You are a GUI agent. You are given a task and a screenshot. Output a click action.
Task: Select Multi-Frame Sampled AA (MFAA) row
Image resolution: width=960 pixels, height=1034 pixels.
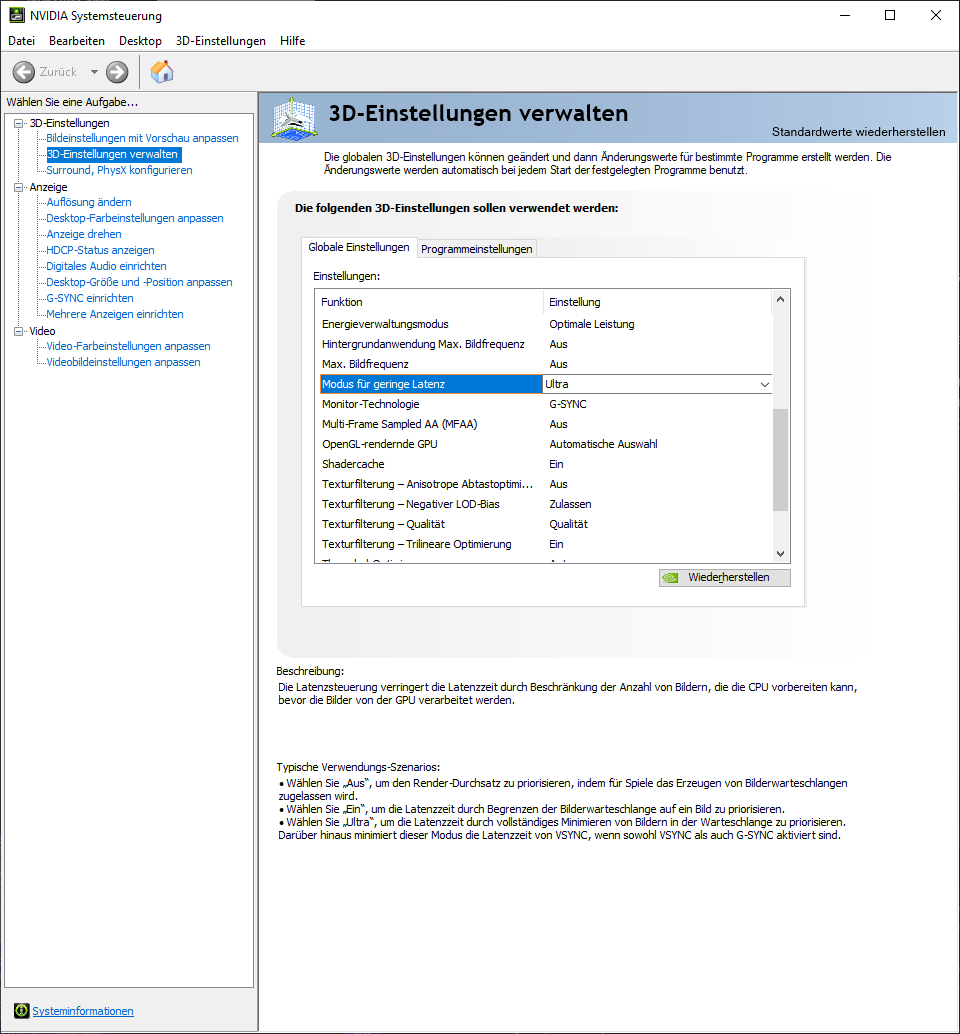[x=544, y=424]
